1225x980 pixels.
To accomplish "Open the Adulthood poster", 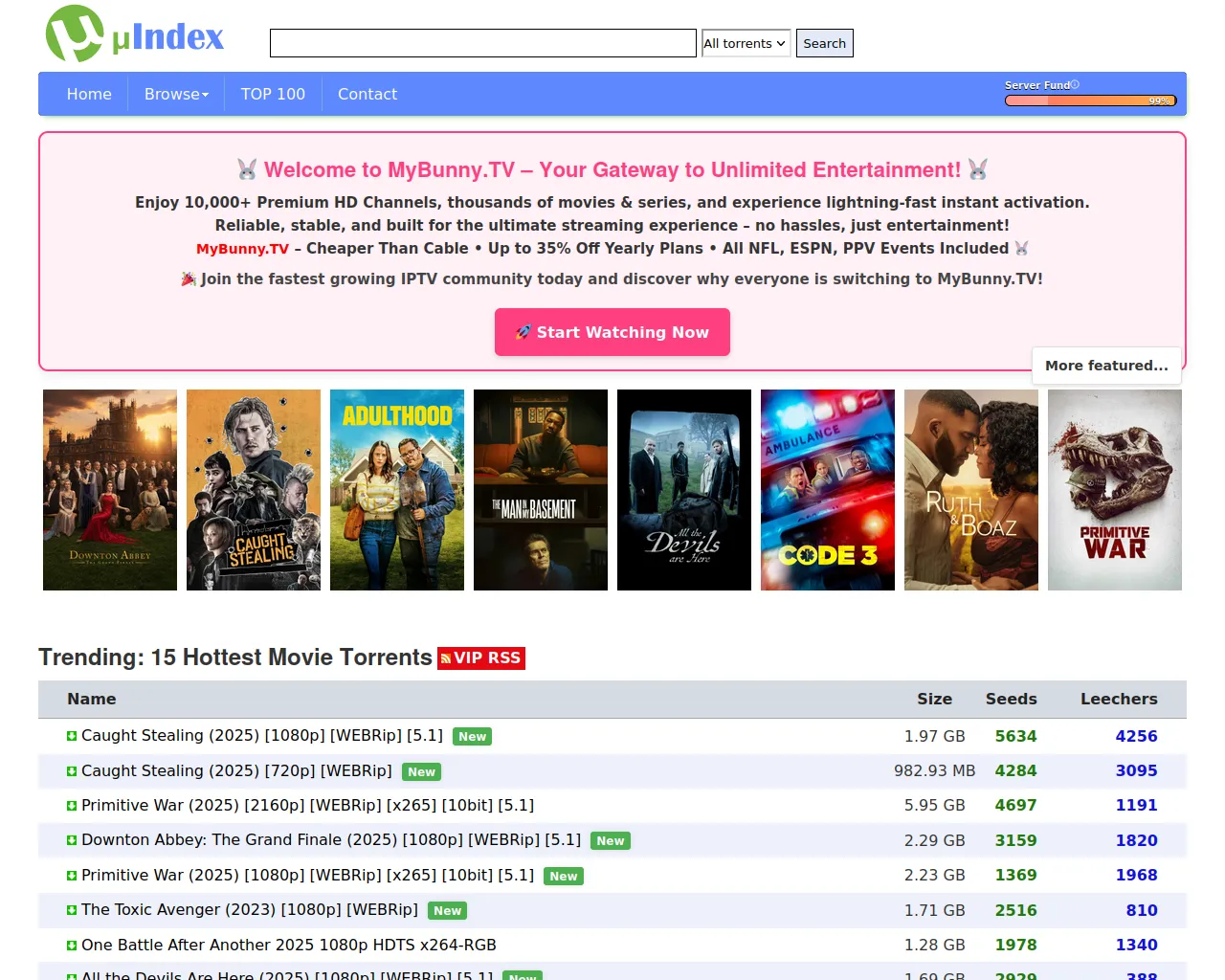I will point(397,490).
